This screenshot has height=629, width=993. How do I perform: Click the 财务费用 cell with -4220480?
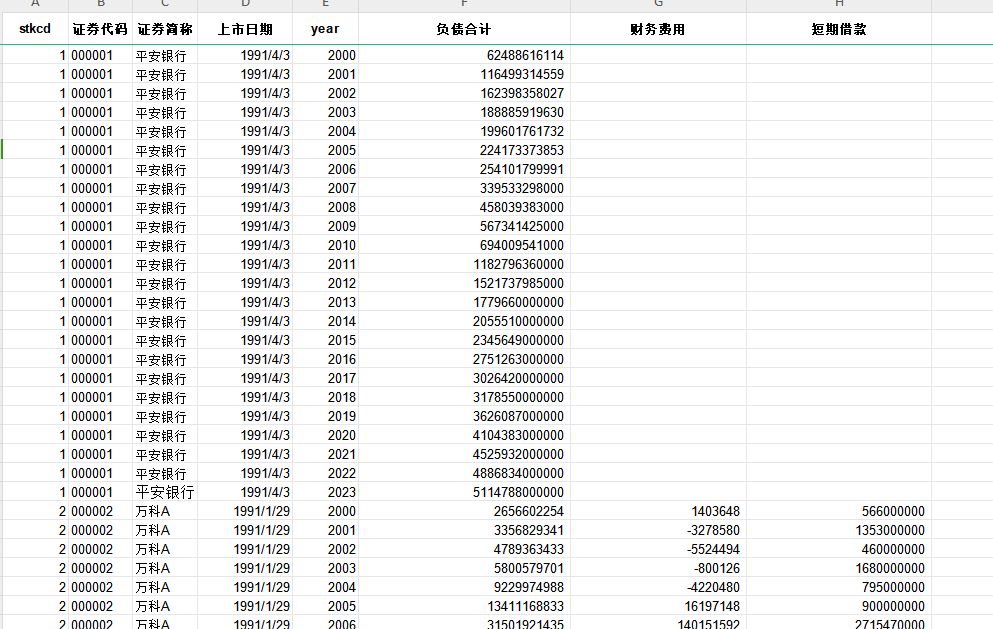coord(658,587)
